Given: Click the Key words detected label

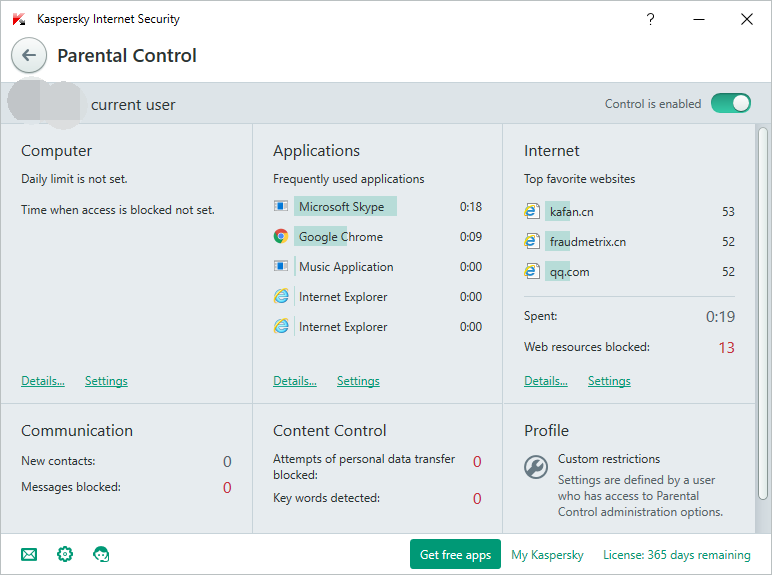Looking at the screenshot, I should click(326, 498).
